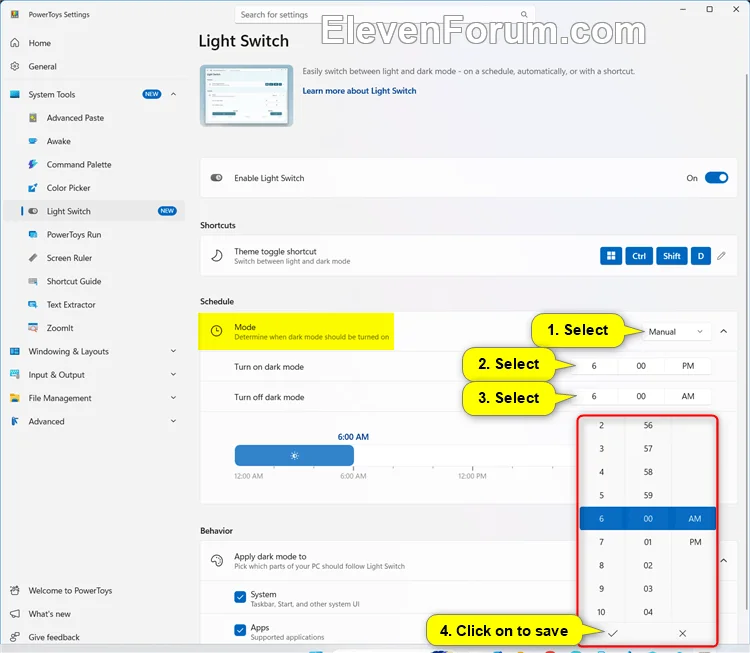Open Advanced Paste icon
This screenshot has width=750, height=653.
[x=33, y=118]
